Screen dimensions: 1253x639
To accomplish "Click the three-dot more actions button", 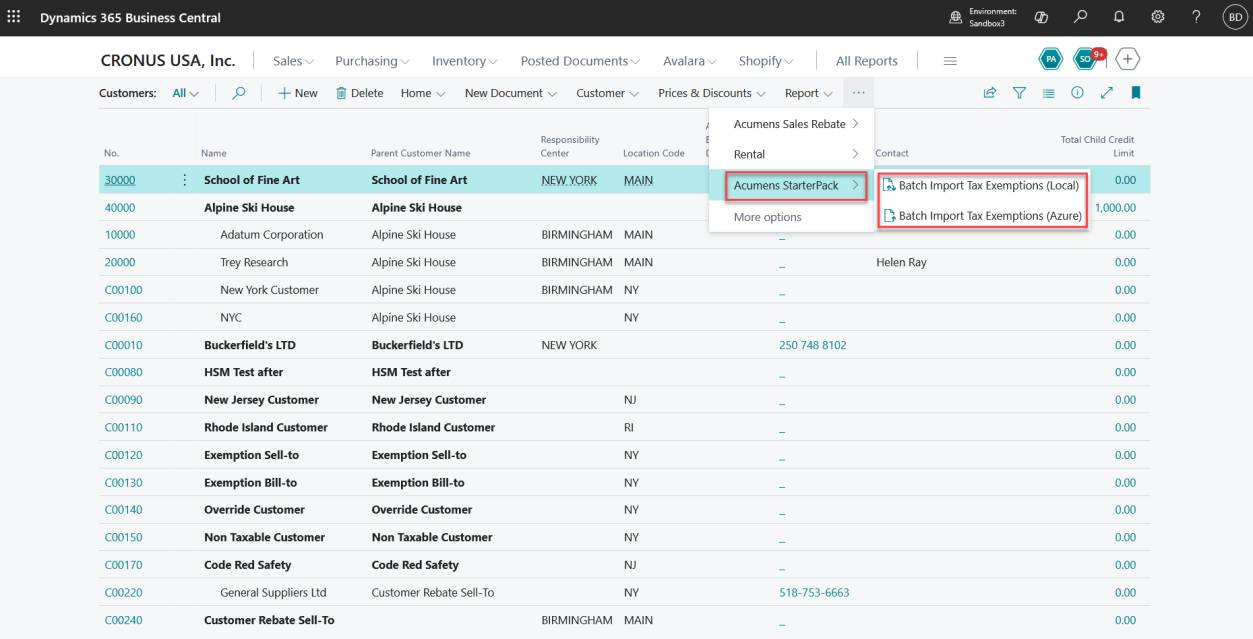I will click(x=858, y=93).
